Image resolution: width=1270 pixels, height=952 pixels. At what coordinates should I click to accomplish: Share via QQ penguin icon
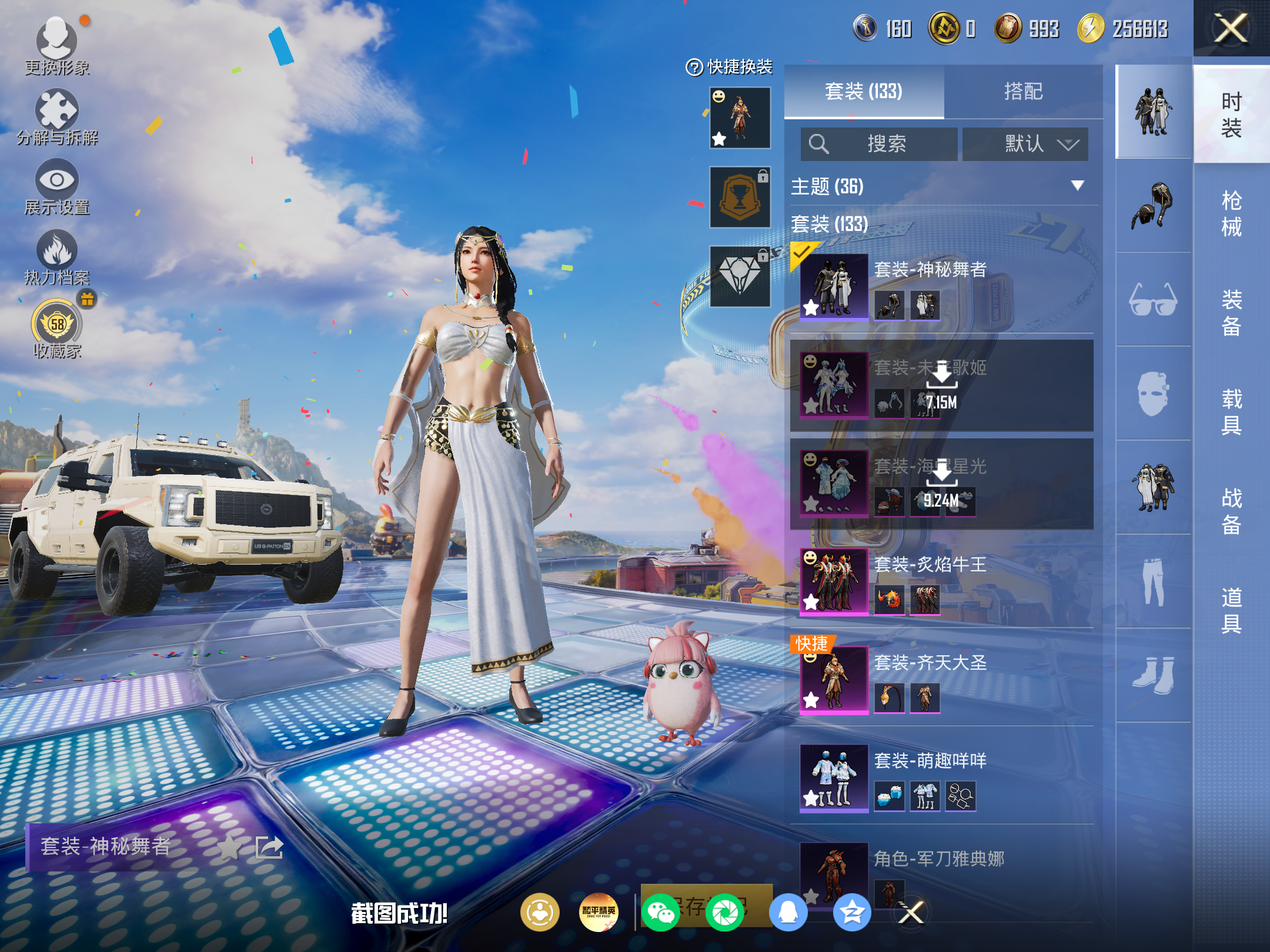click(788, 913)
